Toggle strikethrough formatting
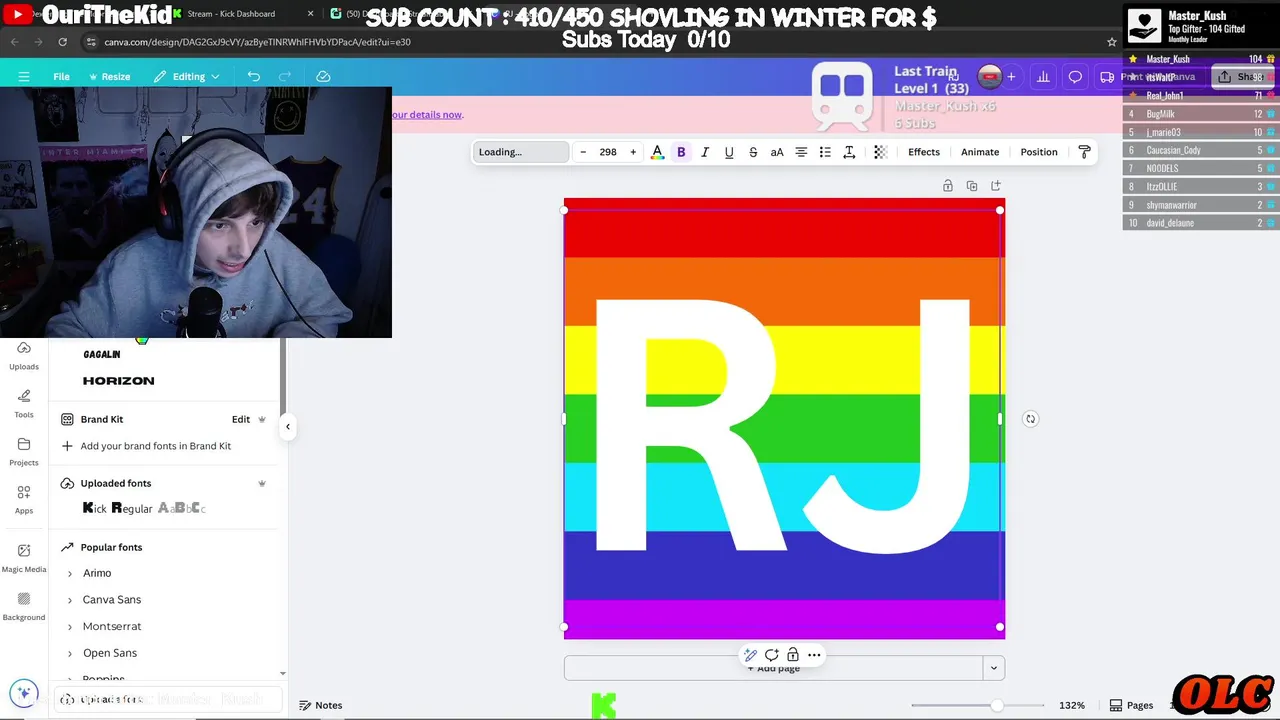Viewport: 1280px width, 720px height. [753, 152]
